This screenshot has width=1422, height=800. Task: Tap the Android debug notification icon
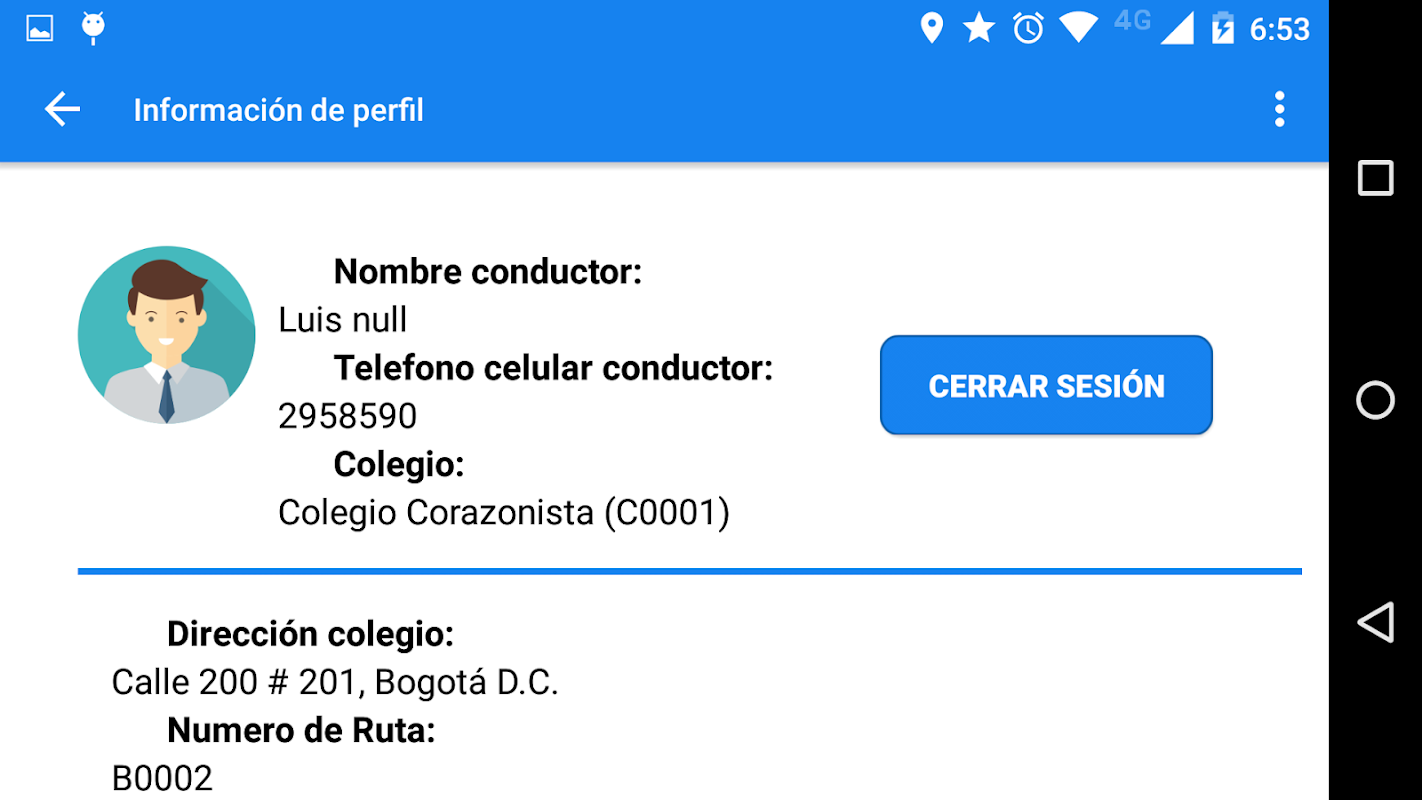(93, 28)
